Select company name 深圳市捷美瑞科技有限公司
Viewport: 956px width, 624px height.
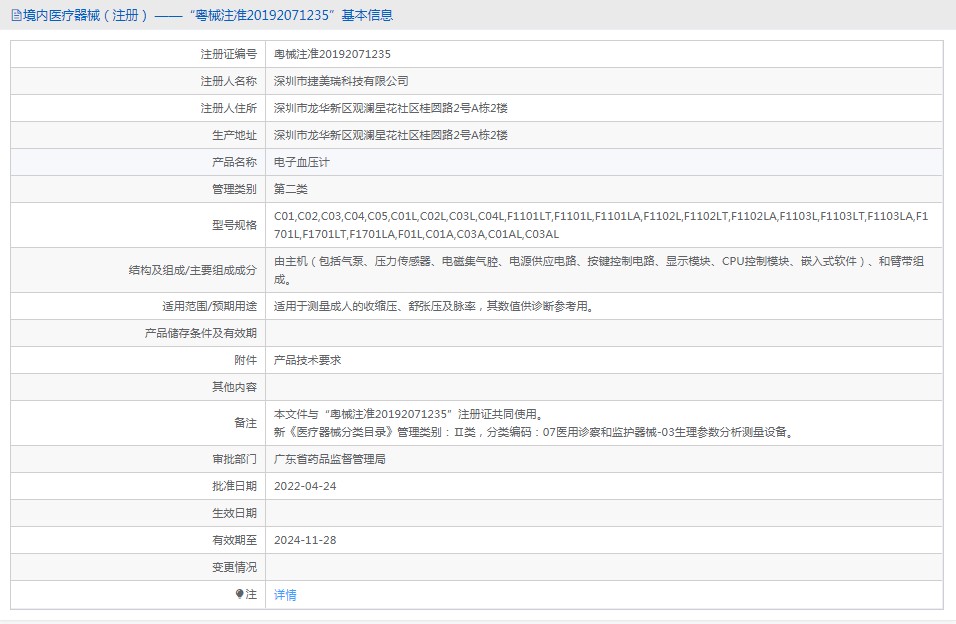[341, 81]
